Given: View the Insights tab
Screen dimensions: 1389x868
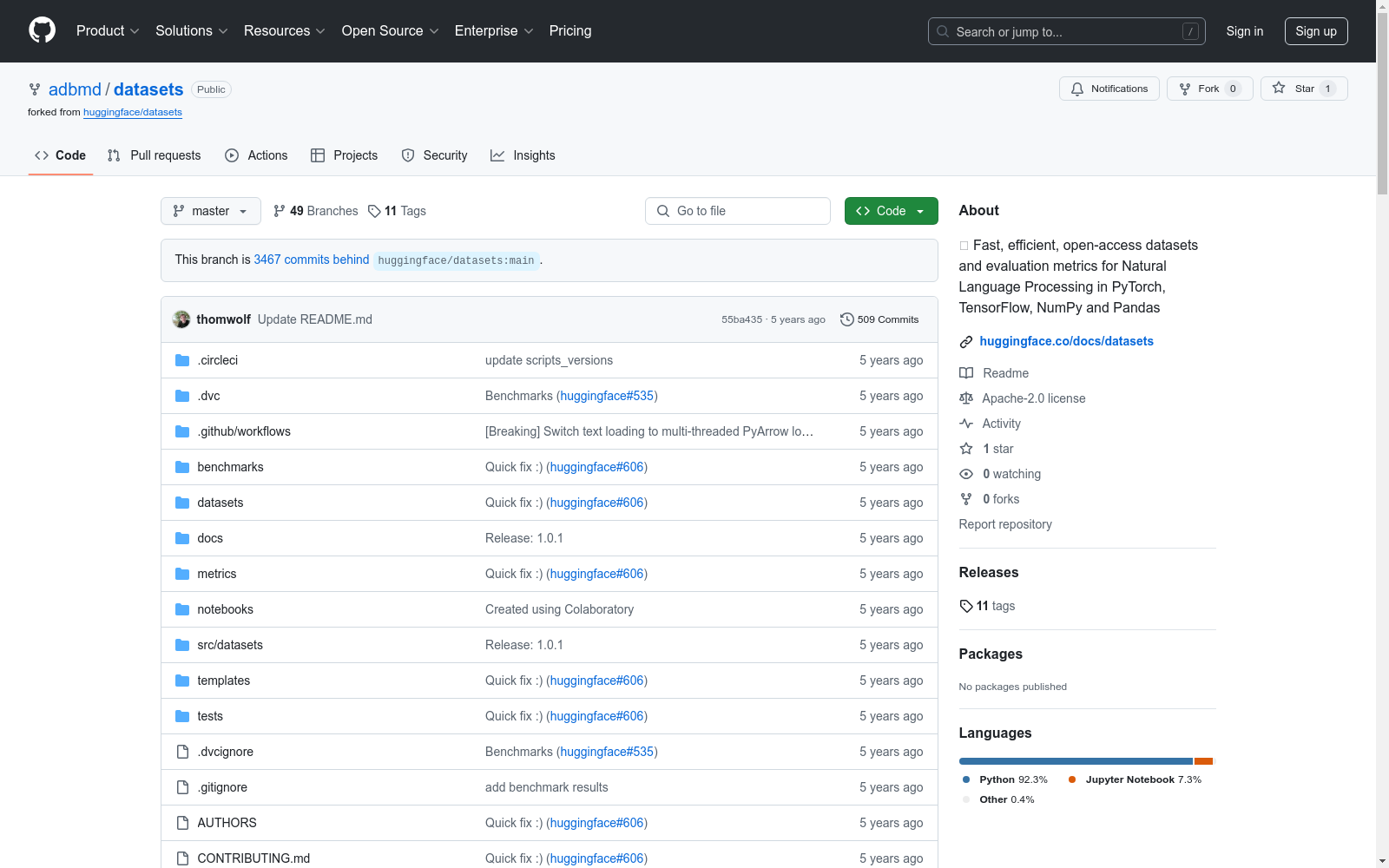Looking at the screenshot, I should coord(523,155).
